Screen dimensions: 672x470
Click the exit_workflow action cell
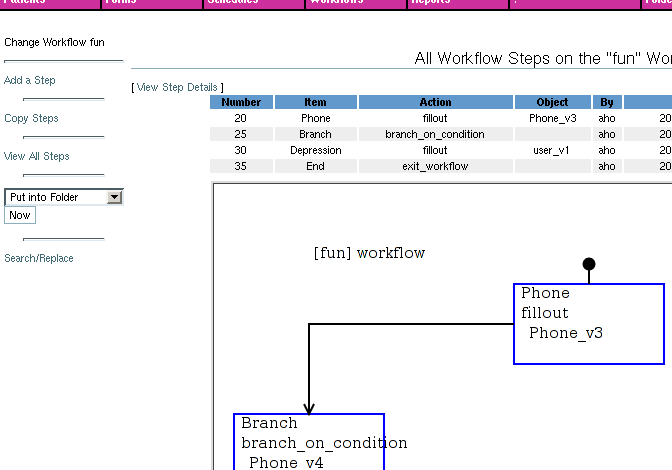tap(435, 166)
